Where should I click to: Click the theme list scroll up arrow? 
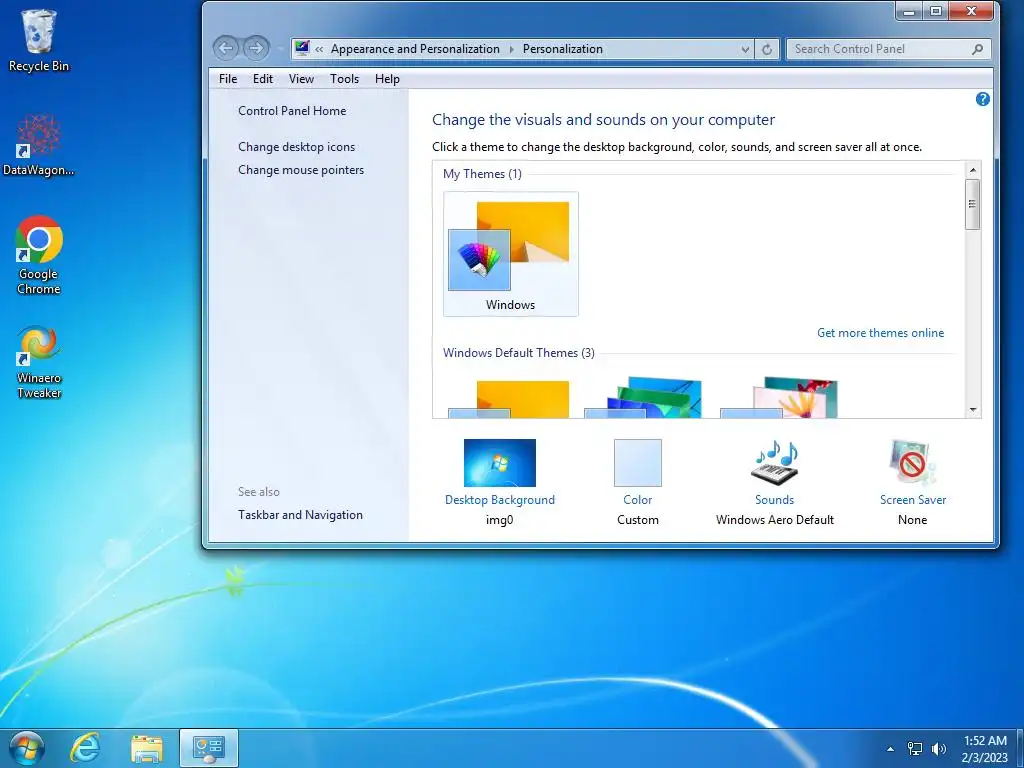click(x=973, y=170)
